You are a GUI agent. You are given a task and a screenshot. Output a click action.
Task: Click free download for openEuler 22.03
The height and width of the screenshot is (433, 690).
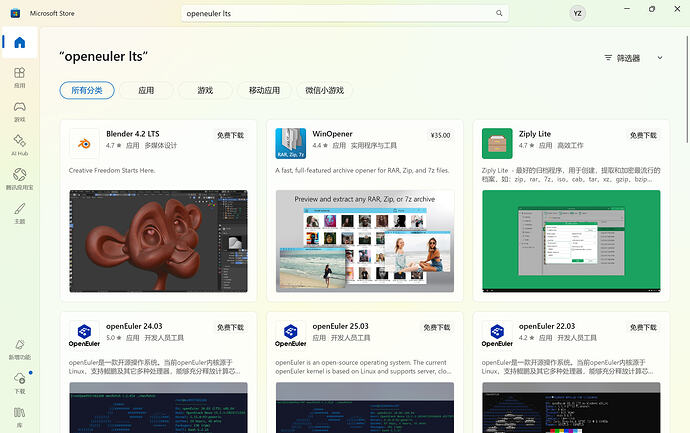click(x=643, y=327)
